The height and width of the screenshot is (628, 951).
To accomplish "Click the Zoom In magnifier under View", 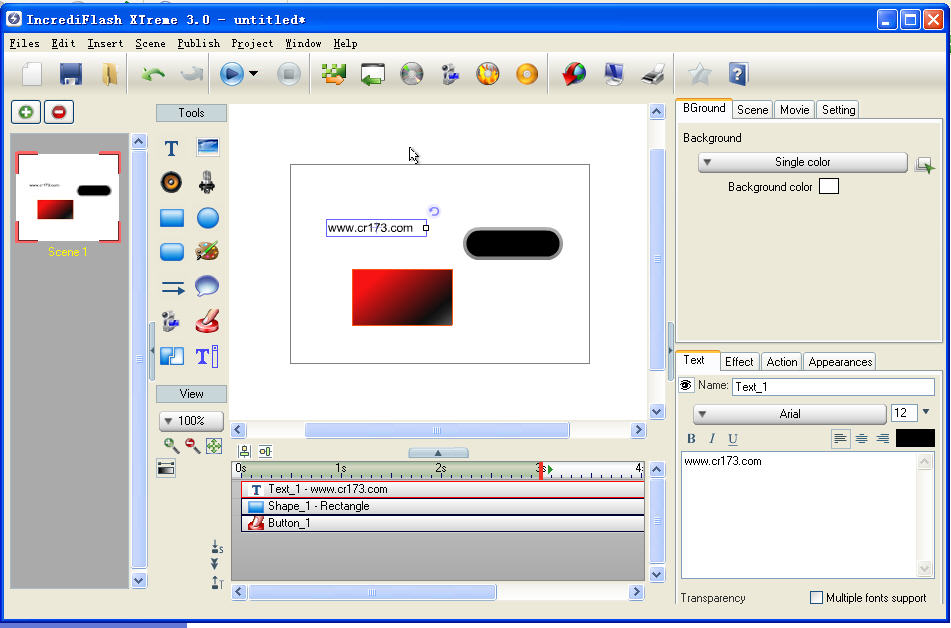I will pos(170,445).
